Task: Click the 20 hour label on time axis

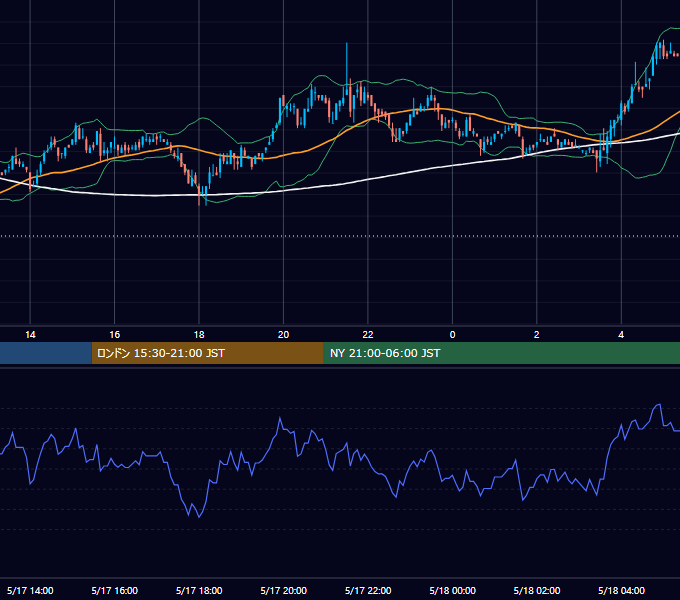Action: point(283,335)
